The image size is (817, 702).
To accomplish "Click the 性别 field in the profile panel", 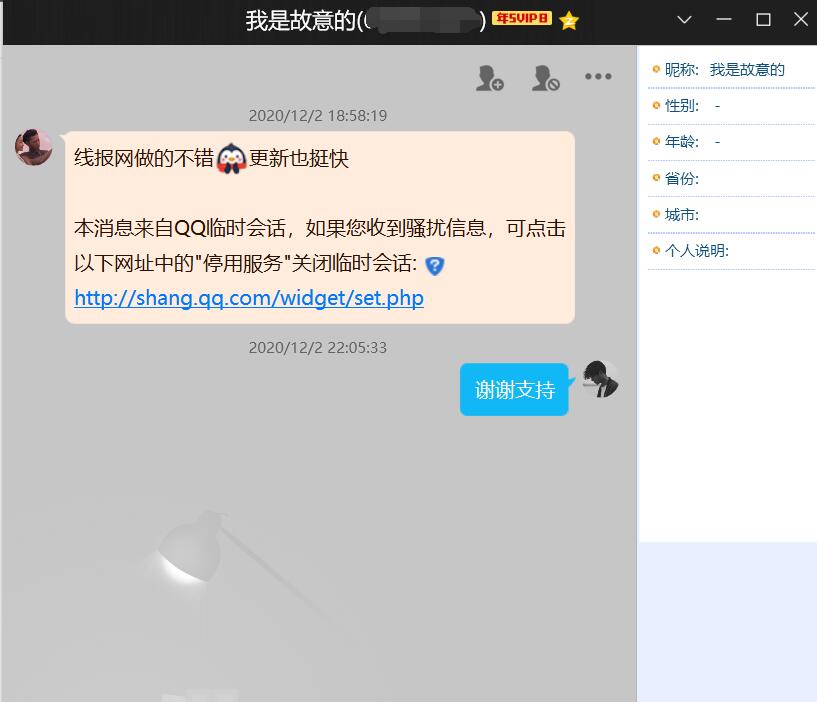I will coord(682,105).
